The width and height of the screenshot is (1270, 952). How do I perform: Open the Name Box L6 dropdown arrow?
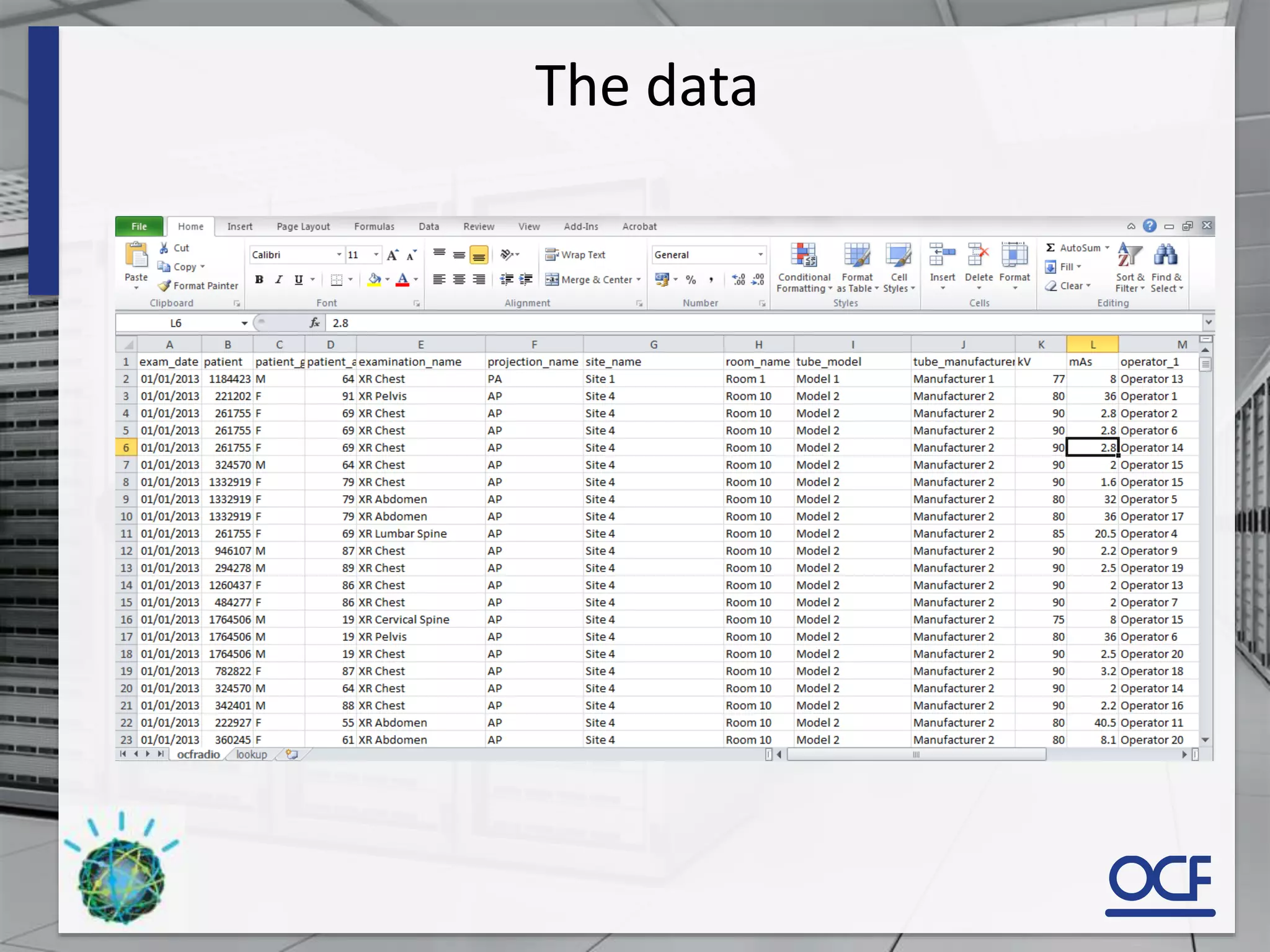244,323
